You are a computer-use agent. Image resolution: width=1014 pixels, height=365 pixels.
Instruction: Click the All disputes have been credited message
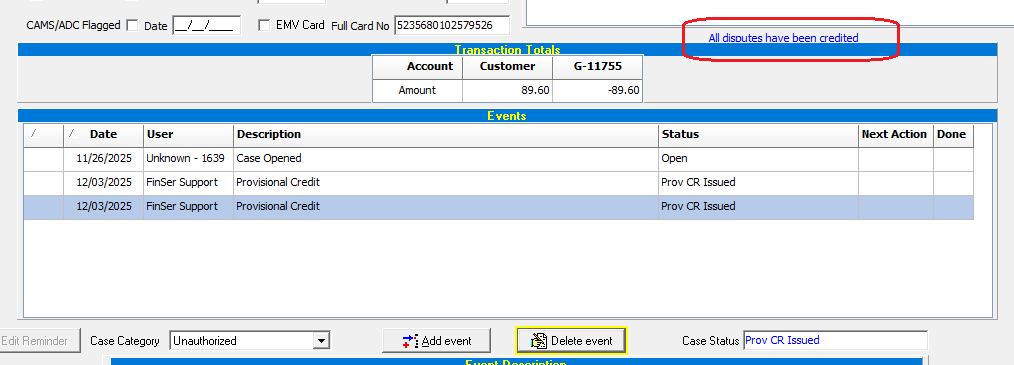(783, 38)
